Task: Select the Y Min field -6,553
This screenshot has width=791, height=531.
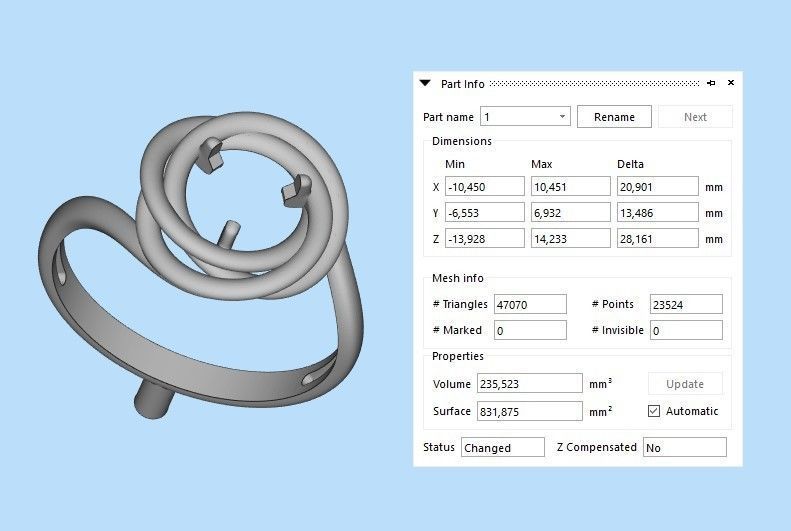Action: click(484, 213)
